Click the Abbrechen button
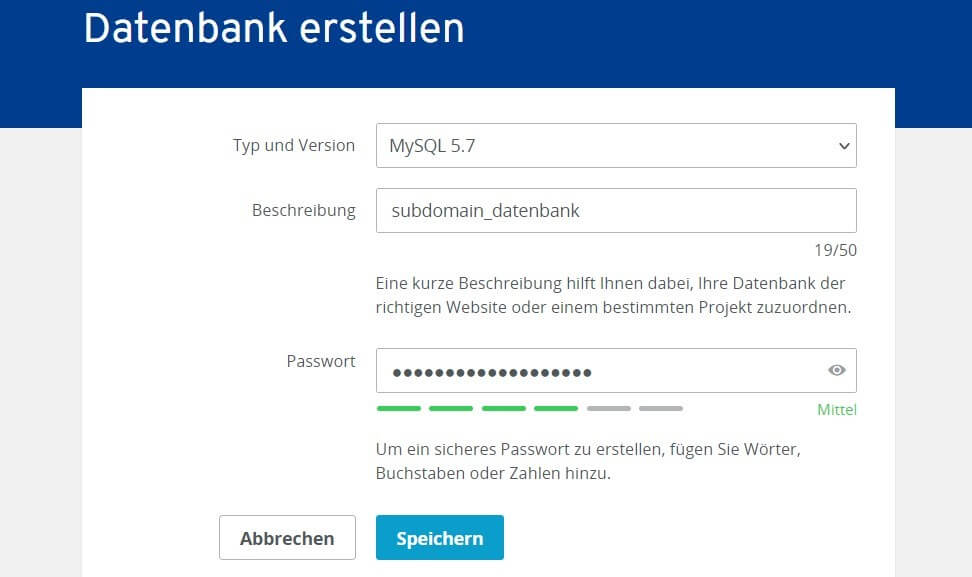The image size is (972, 577). [x=287, y=537]
